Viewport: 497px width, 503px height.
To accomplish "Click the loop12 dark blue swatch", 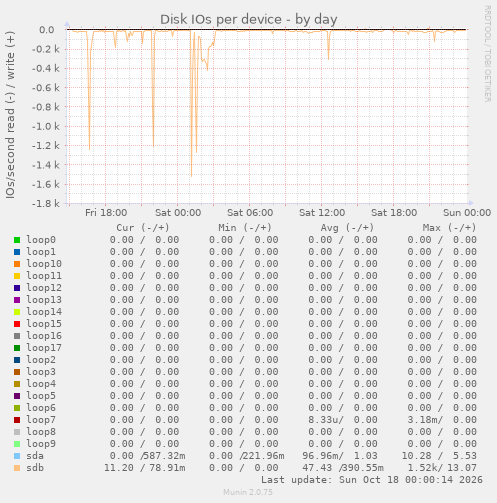I will (17, 288).
